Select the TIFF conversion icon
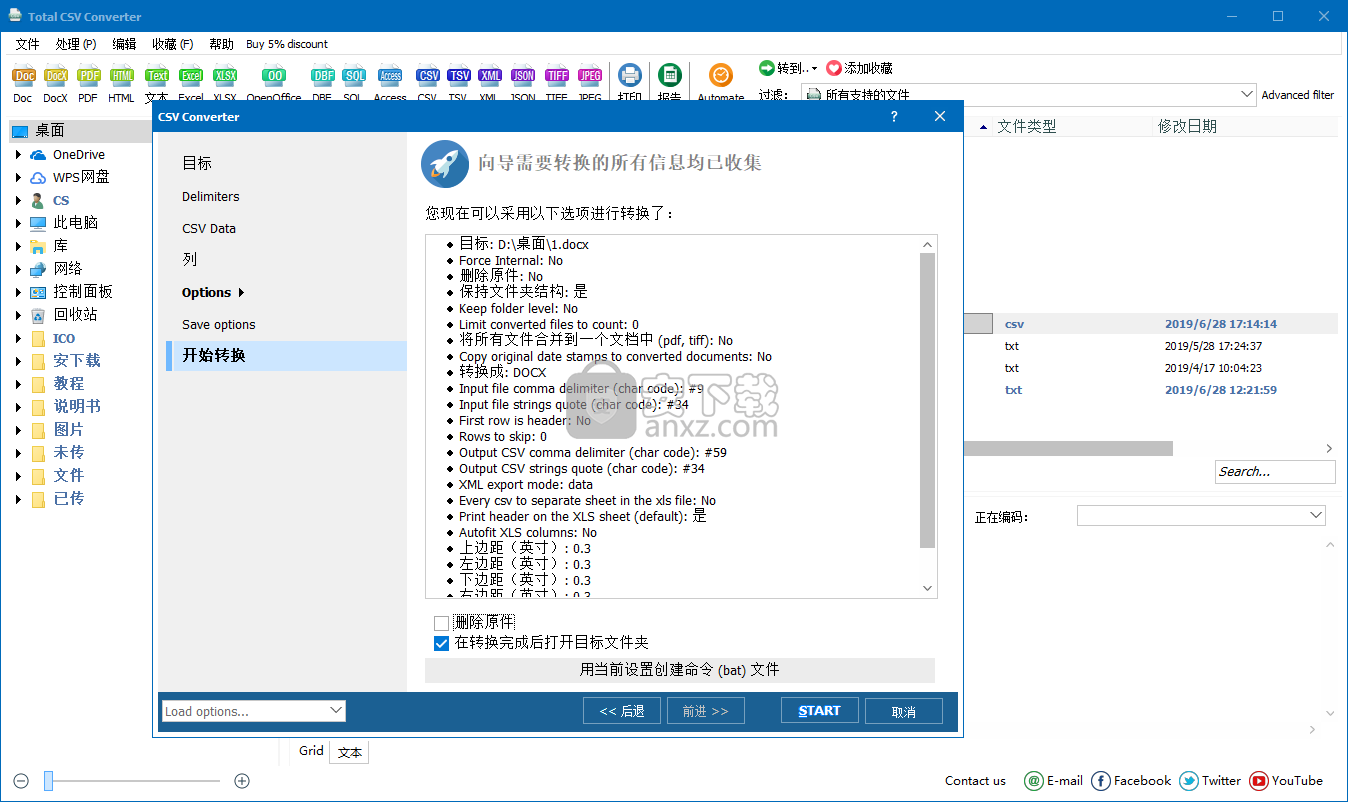 coord(557,75)
